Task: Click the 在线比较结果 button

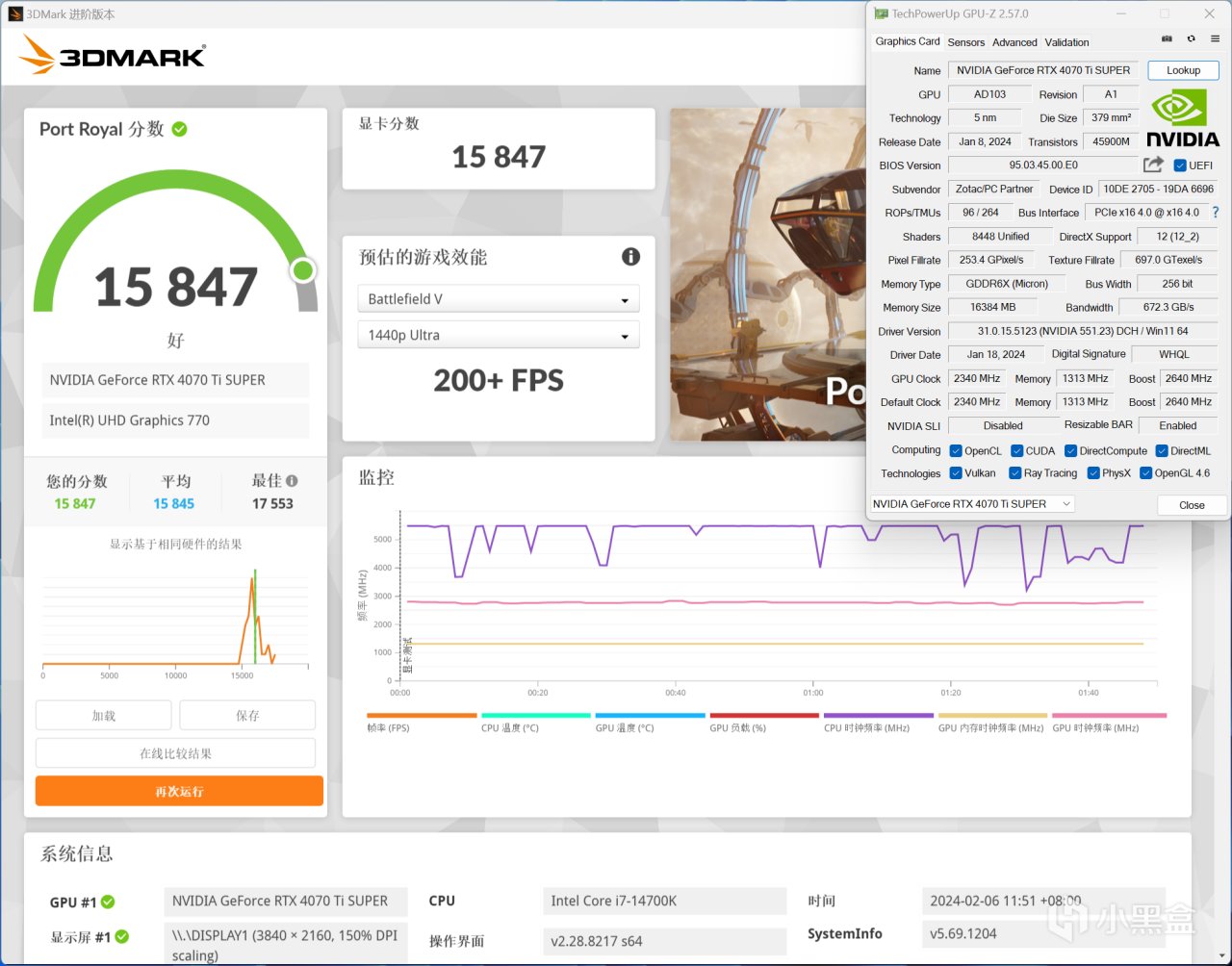Action: [175, 753]
